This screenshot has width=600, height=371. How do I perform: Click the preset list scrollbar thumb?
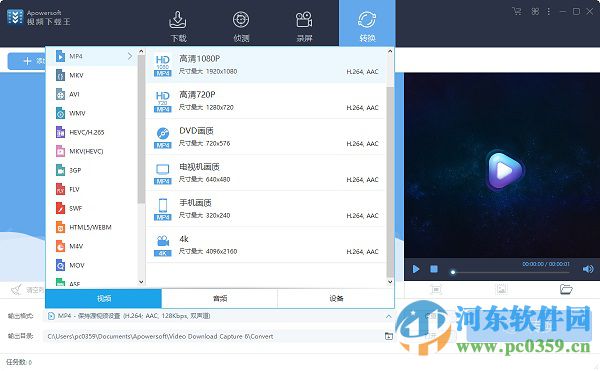coord(390,182)
